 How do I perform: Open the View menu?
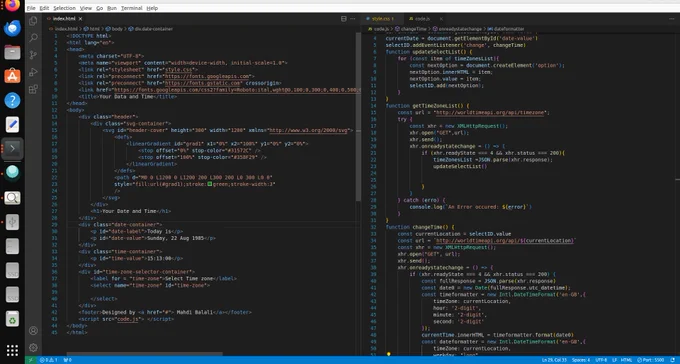click(86, 8)
